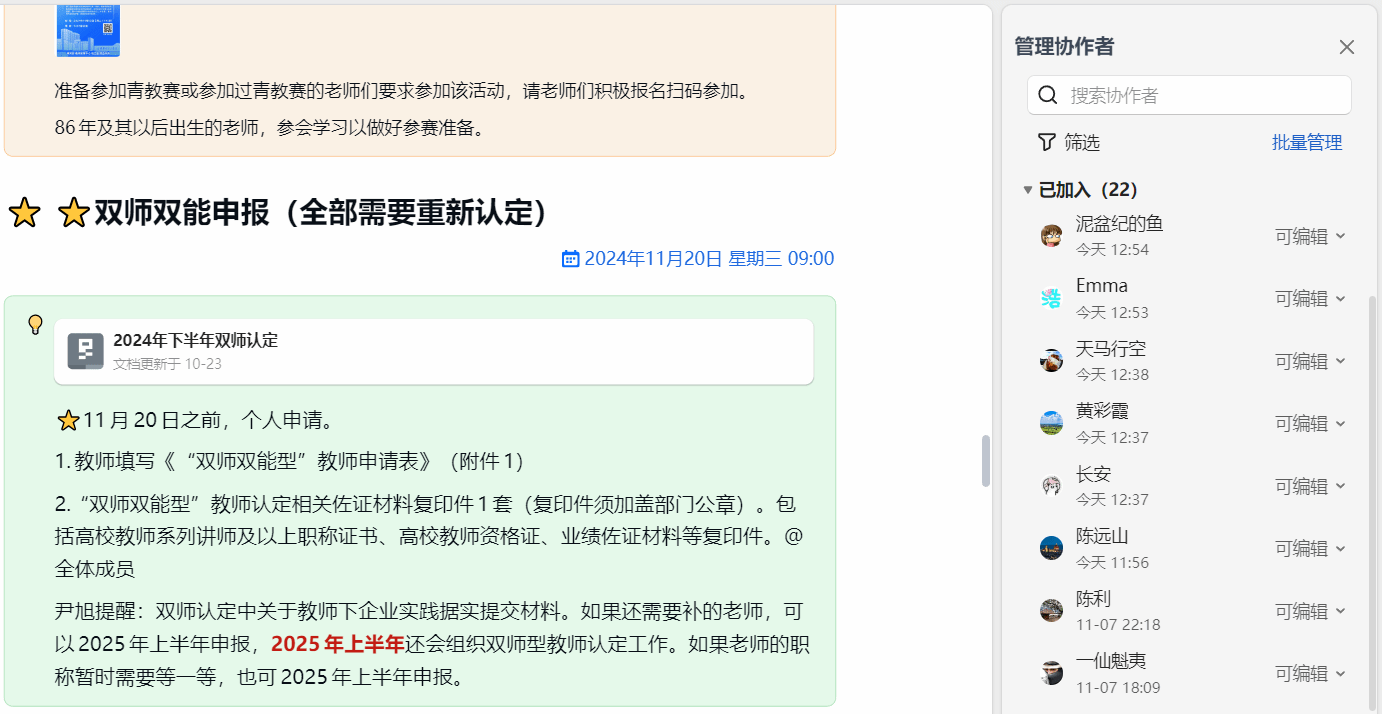This screenshot has width=1382, height=714.
Task: Open the 2024年11月20日 date reminder
Action: pos(698,259)
